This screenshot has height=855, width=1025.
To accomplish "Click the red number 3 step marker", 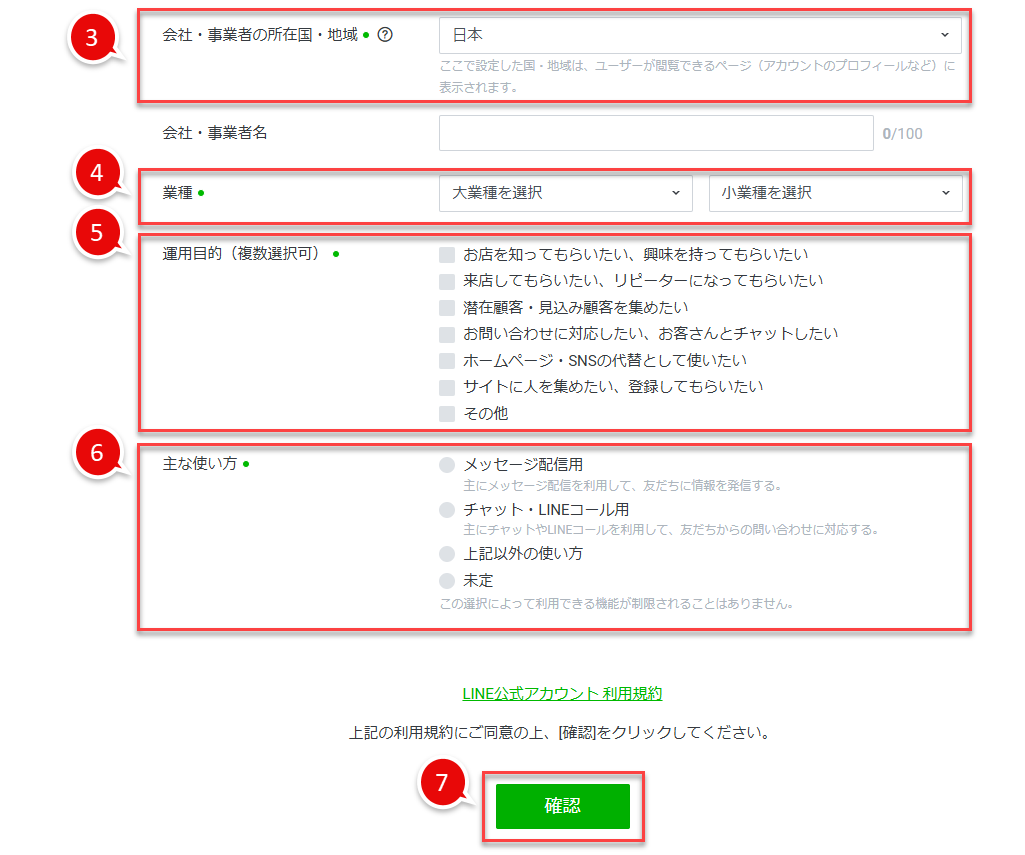I will 91,38.
